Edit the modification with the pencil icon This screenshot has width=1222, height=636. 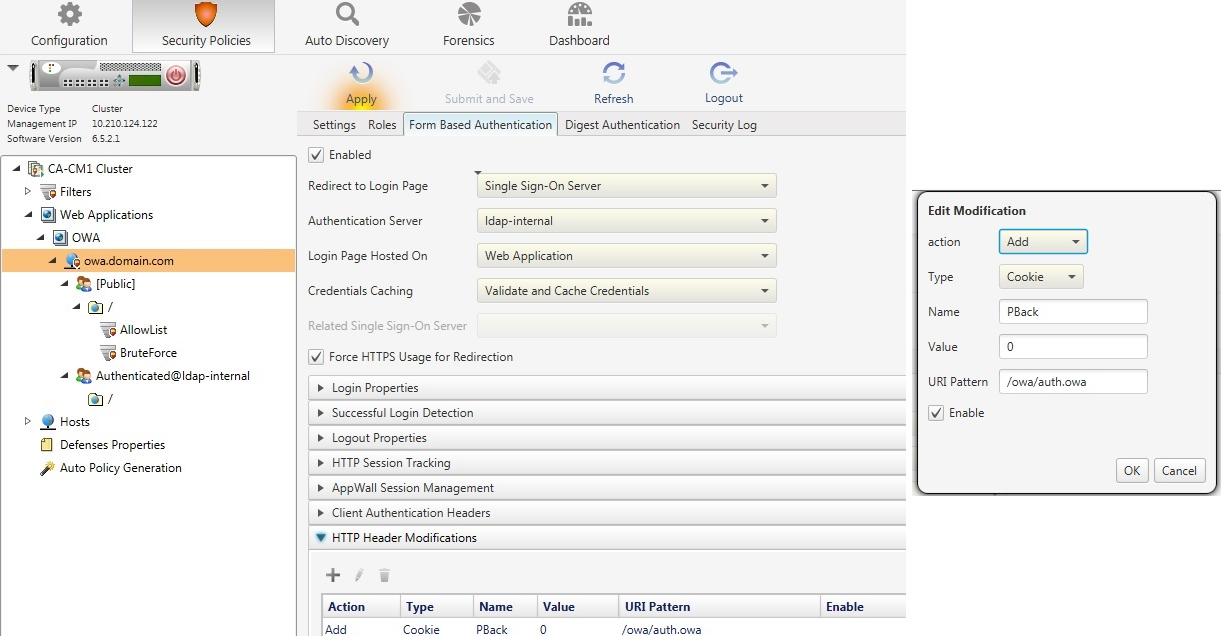click(359, 575)
